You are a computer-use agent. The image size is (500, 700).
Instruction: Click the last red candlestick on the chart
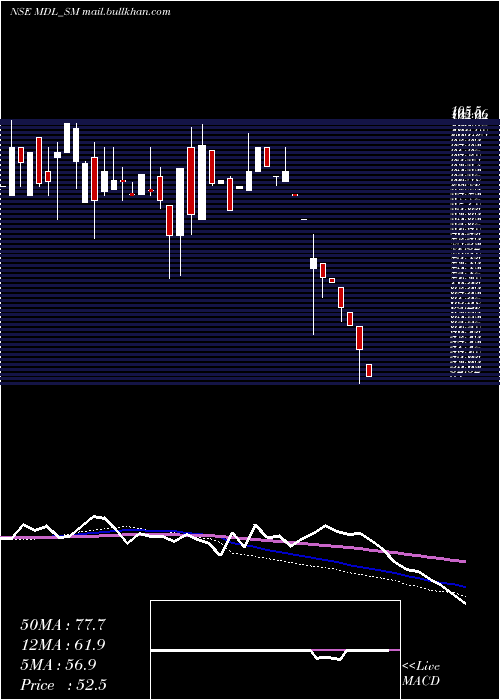tap(369, 371)
